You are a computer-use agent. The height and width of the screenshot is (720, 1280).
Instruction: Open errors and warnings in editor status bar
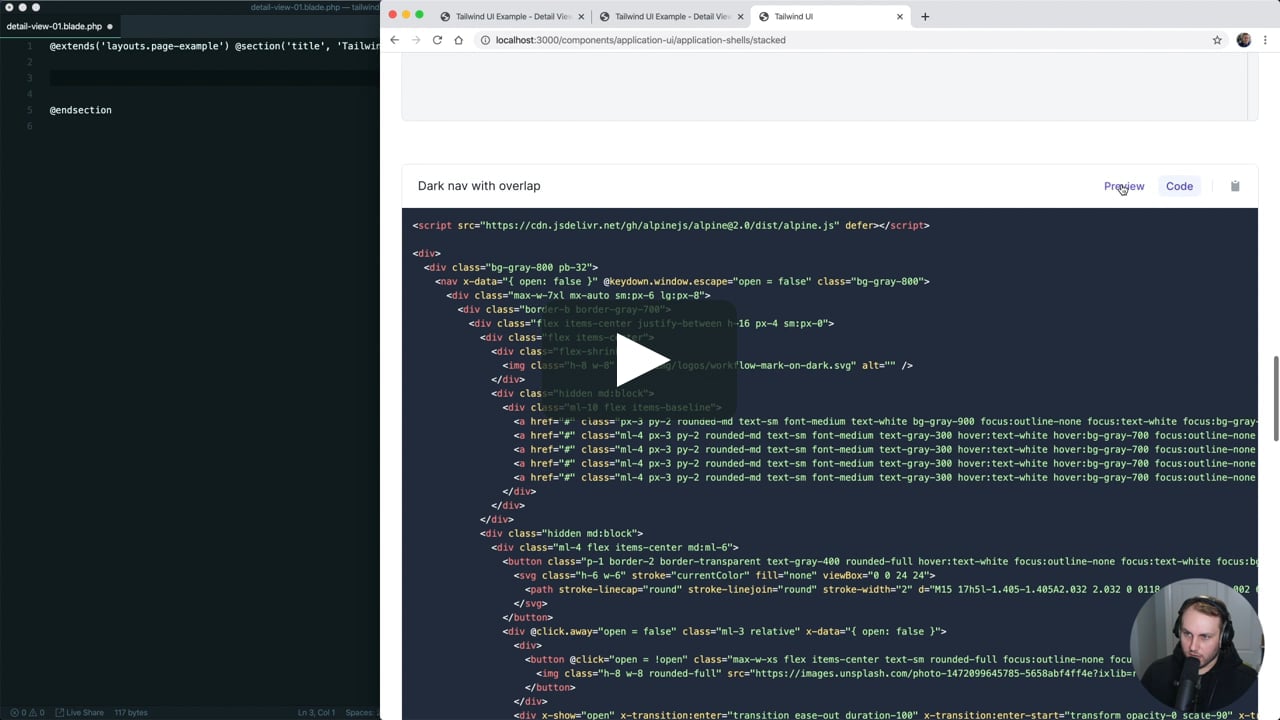click(27, 712)
